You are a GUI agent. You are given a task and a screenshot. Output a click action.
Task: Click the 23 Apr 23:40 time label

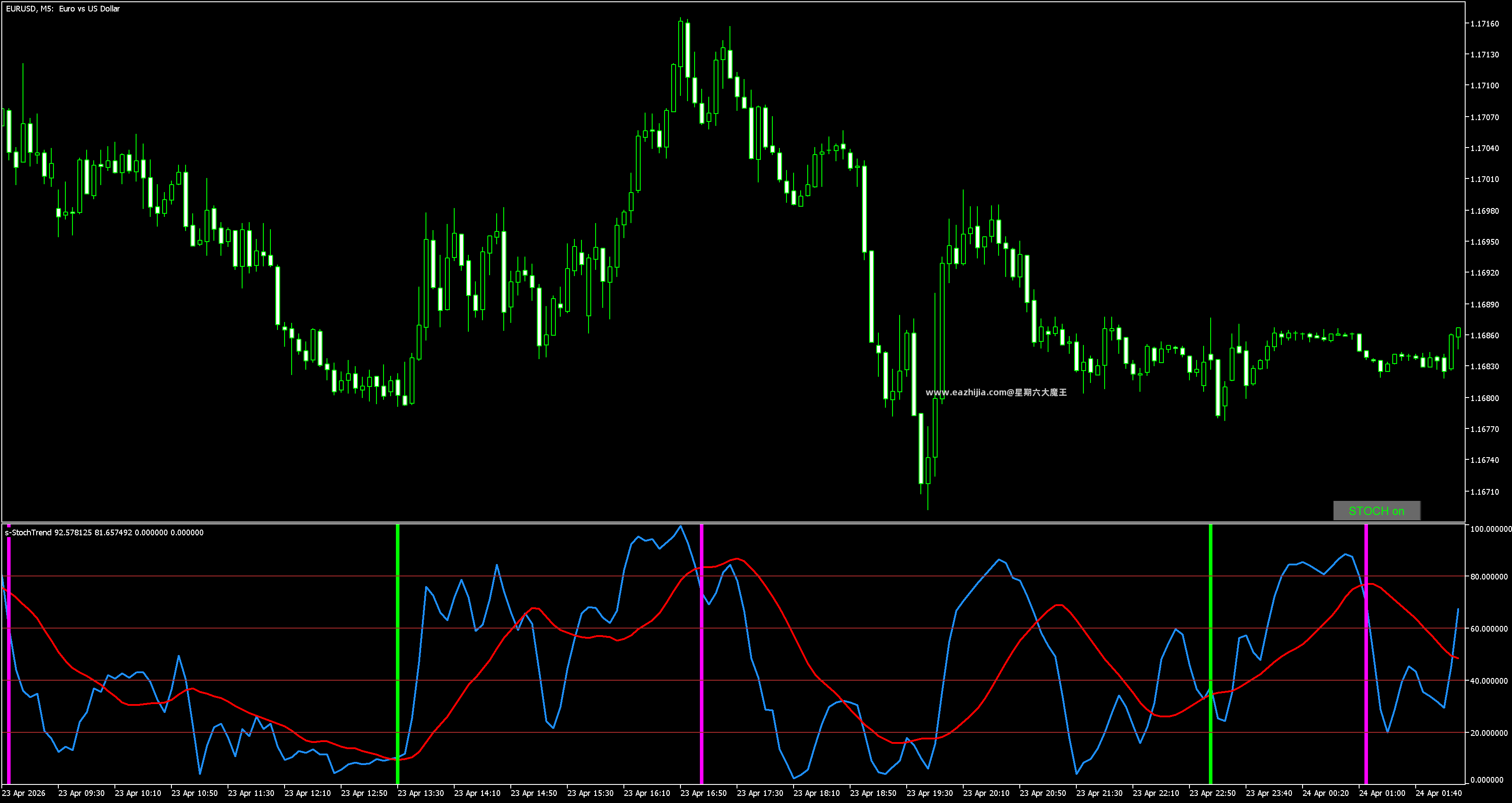click(1269, 794)
